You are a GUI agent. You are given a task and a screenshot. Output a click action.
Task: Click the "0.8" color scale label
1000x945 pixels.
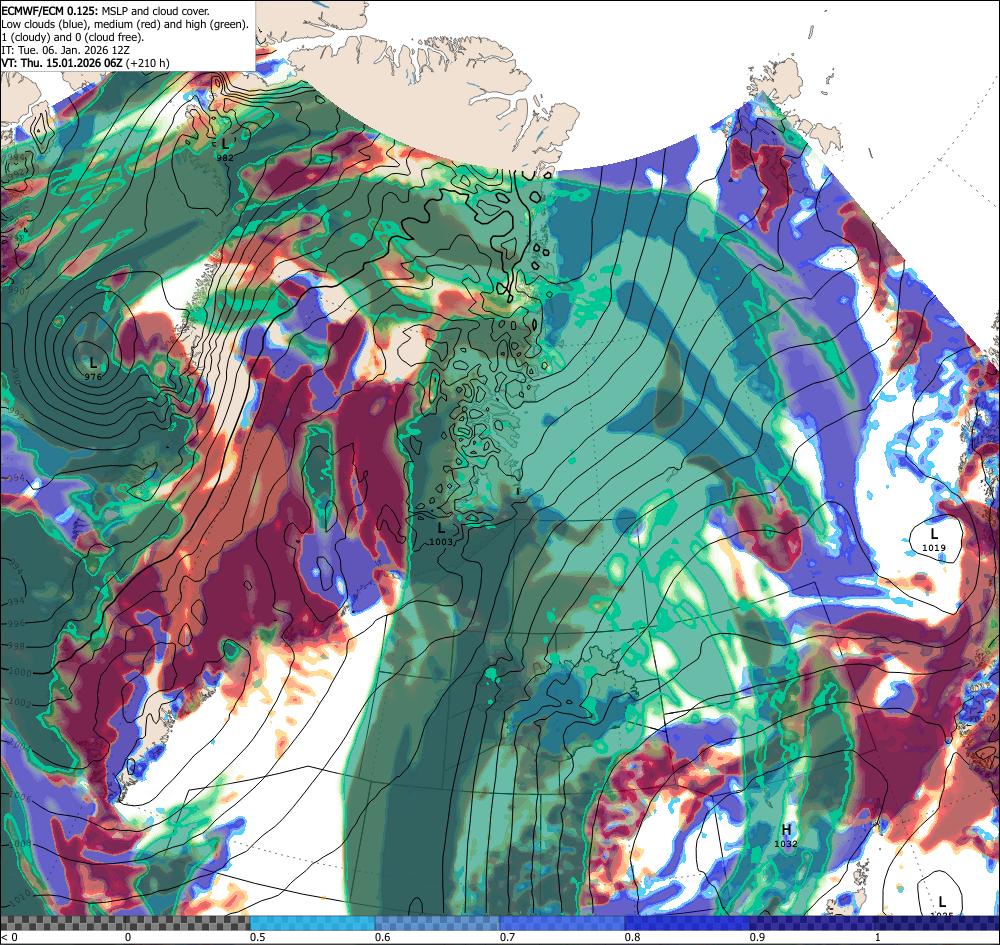coord(632,937)
